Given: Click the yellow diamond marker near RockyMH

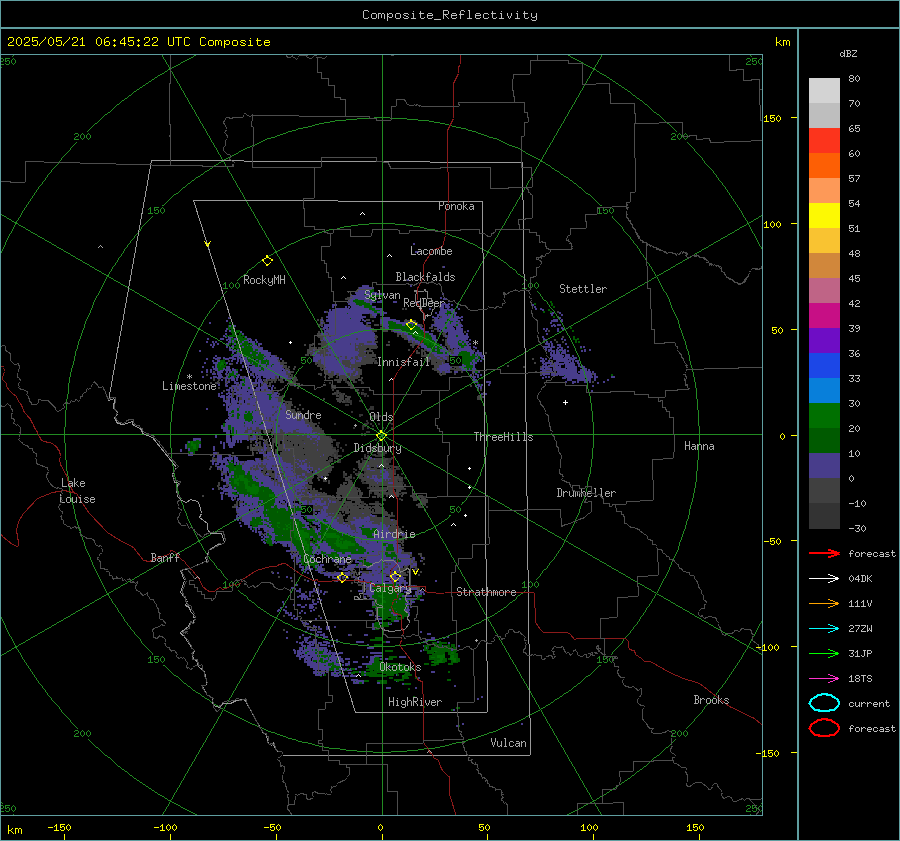Looking at the screenshot, I should pyautogui.click(x=267, y=261).
